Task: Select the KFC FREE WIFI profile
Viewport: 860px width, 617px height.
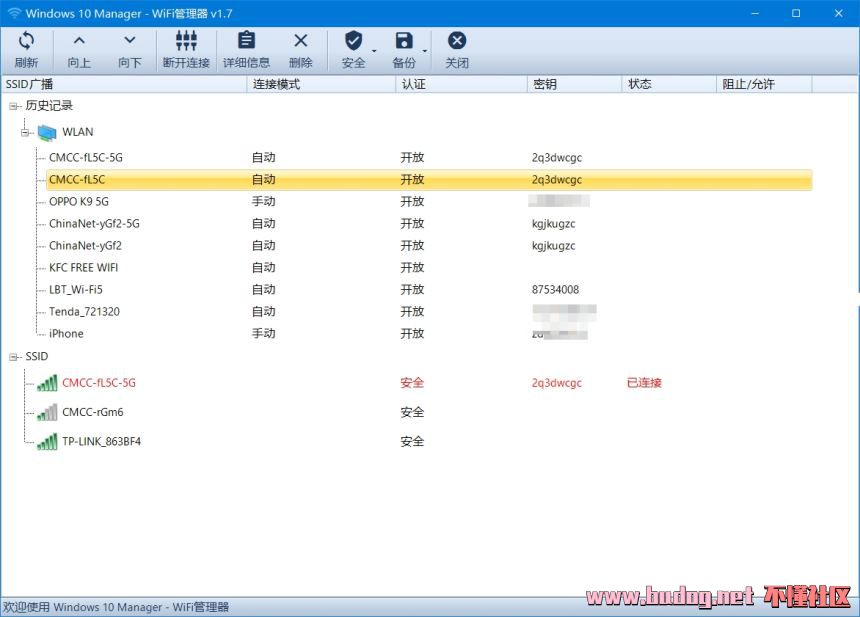Action: point(83,268)
